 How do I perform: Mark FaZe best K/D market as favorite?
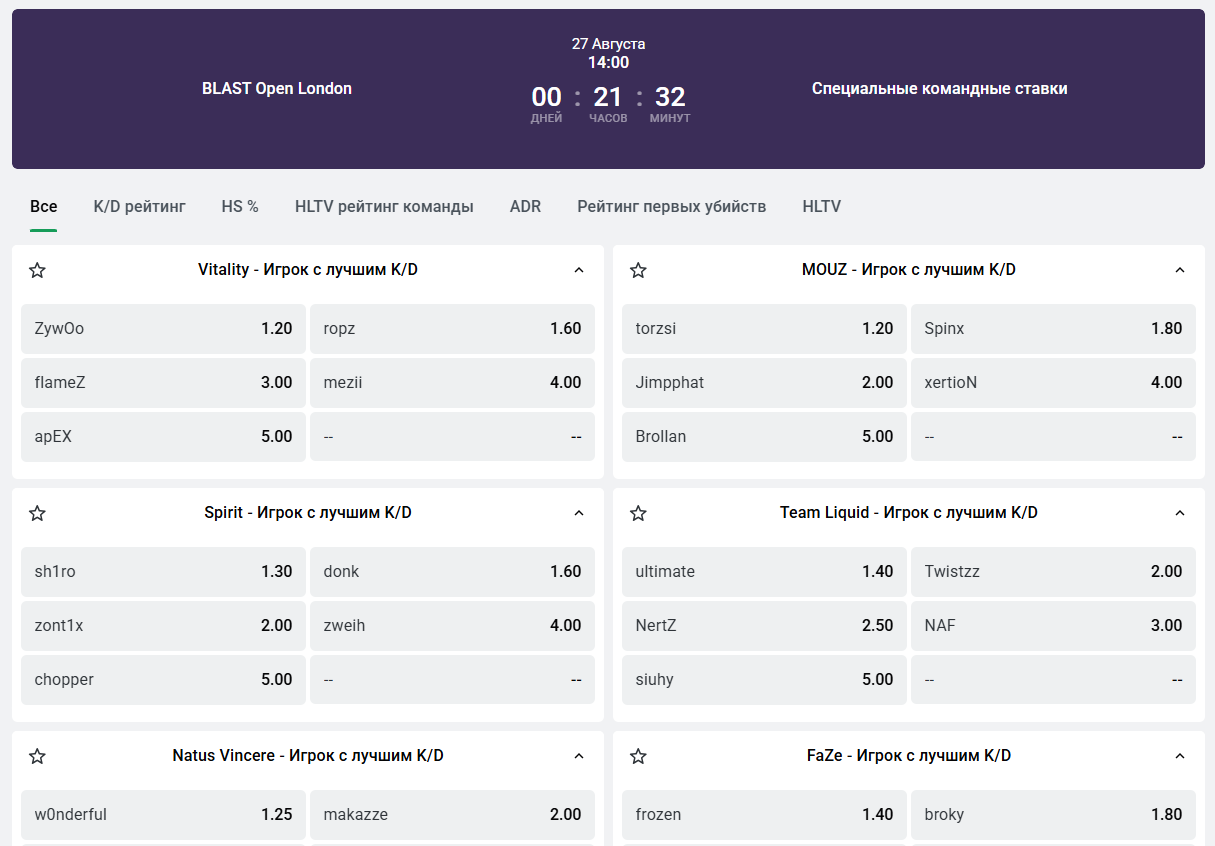click(x=638, y=756)
